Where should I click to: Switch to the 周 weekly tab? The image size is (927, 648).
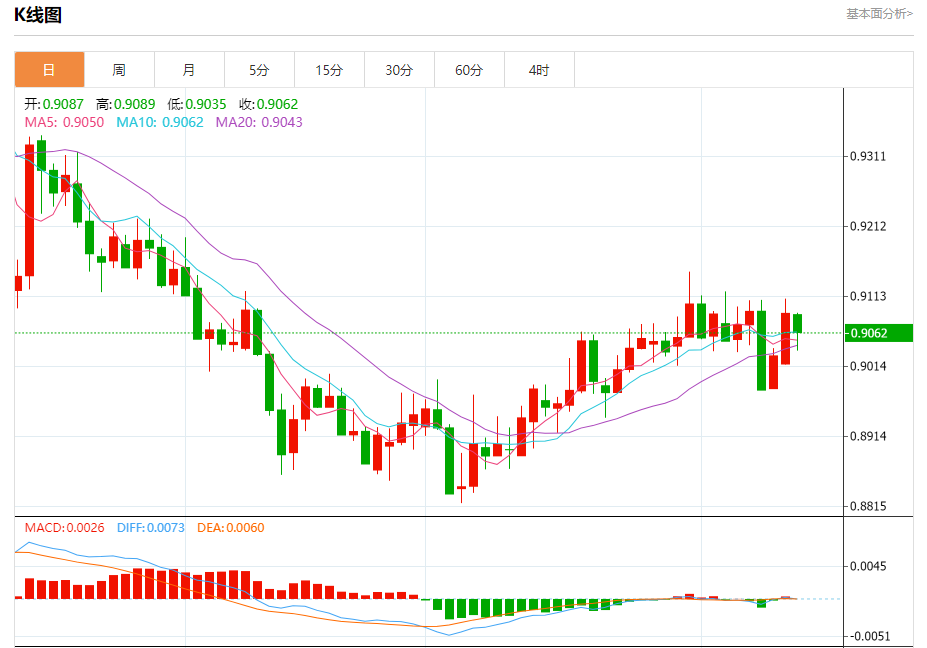pyautogui.click(x=119, y=70)
